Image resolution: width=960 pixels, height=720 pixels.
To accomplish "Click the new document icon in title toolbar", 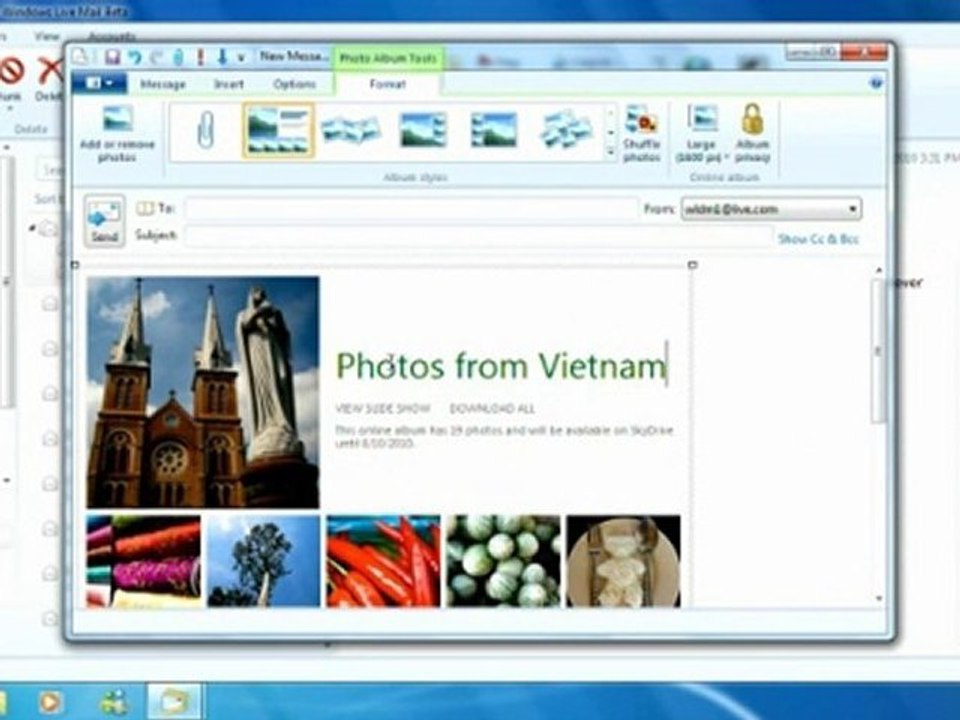I will click(80, 57).
